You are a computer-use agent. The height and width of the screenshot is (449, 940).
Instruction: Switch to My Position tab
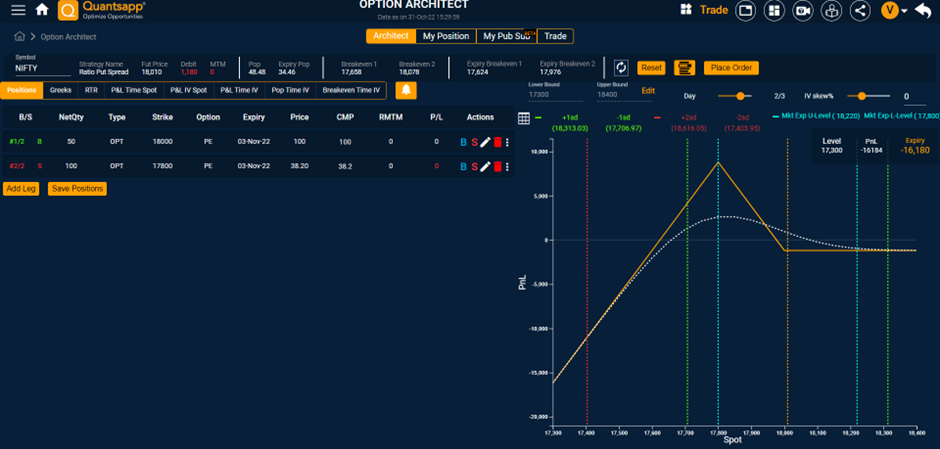446,36
